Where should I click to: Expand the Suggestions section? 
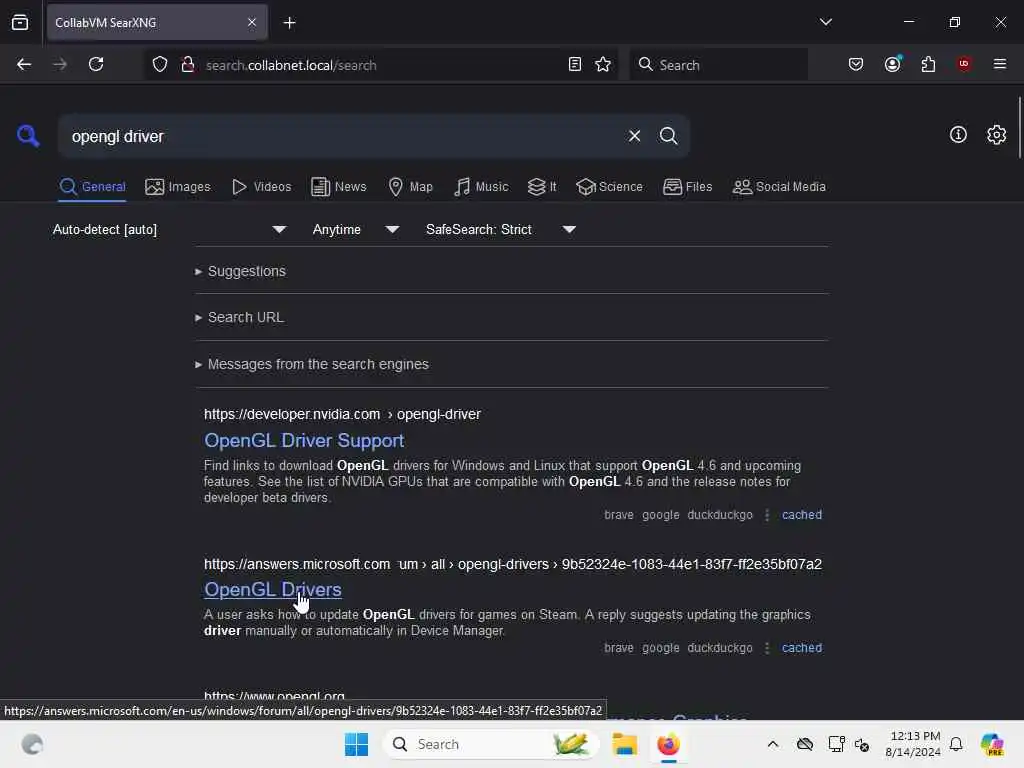pyautogui.click(x=240, y=271)
